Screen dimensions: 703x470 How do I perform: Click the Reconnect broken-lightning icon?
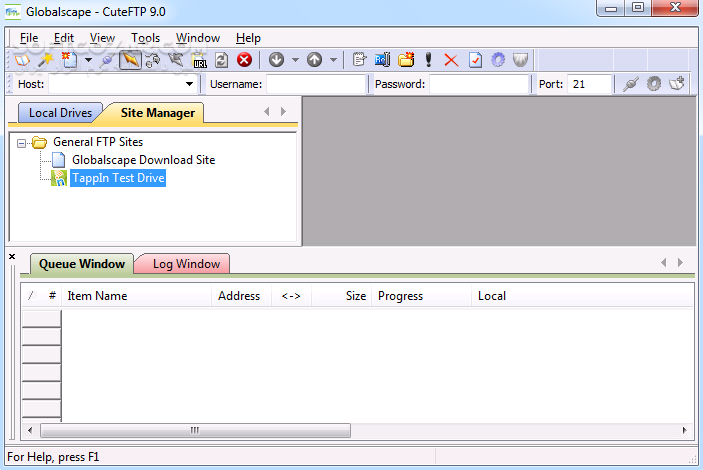pos(176,60)
